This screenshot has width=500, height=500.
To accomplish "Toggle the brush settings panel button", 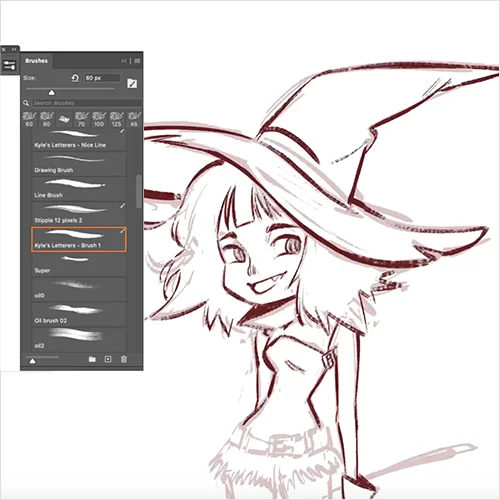I will click(132, 83).
